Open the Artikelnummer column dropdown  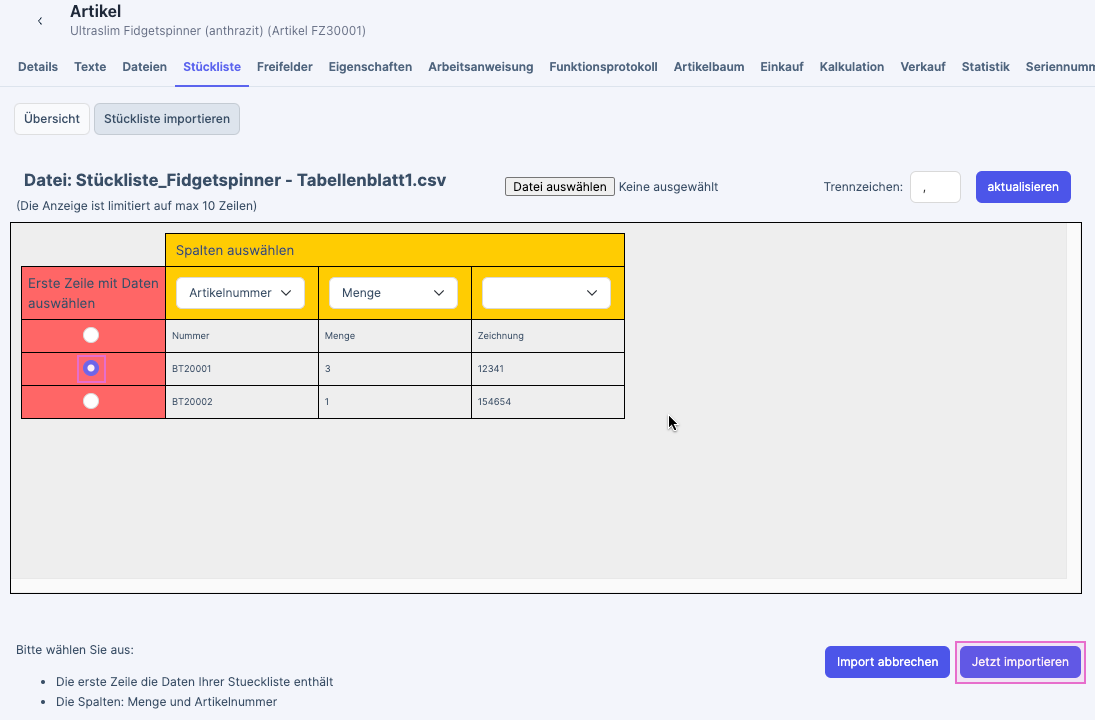[x=240, y=293]
